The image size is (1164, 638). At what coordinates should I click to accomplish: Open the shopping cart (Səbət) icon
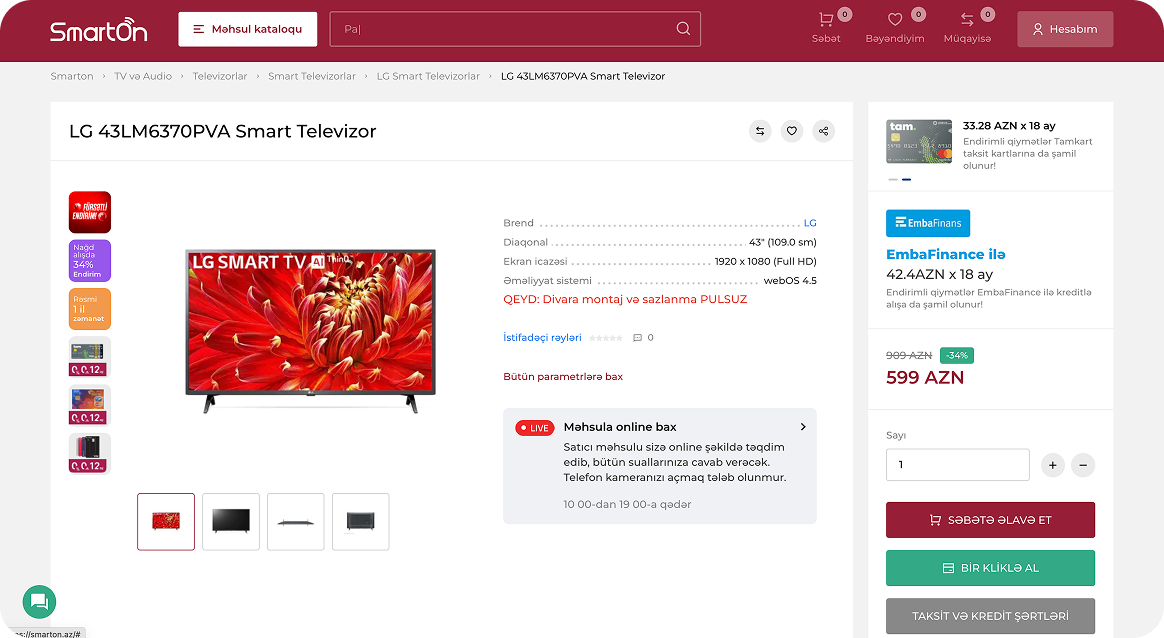coord(826,21)
